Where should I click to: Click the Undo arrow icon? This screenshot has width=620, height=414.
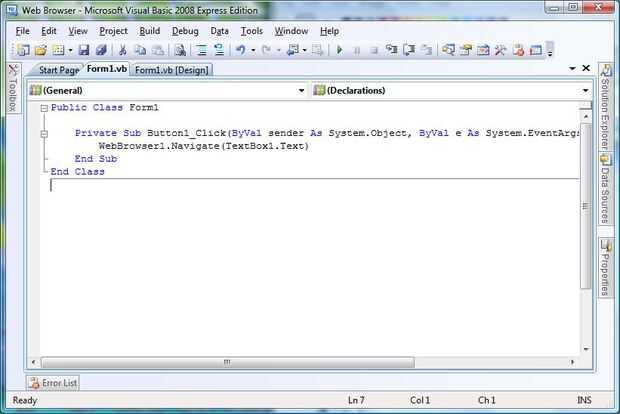tap(240, 50)
